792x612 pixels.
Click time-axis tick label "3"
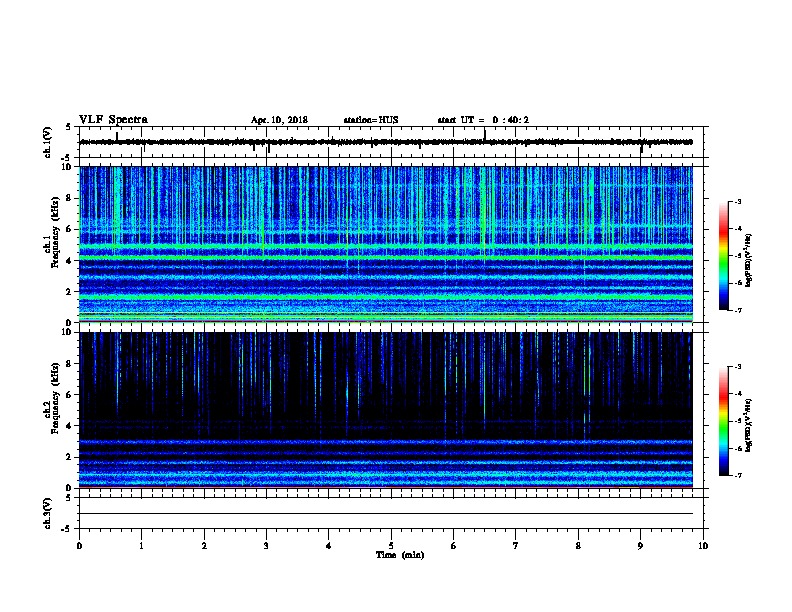[266, 546]
